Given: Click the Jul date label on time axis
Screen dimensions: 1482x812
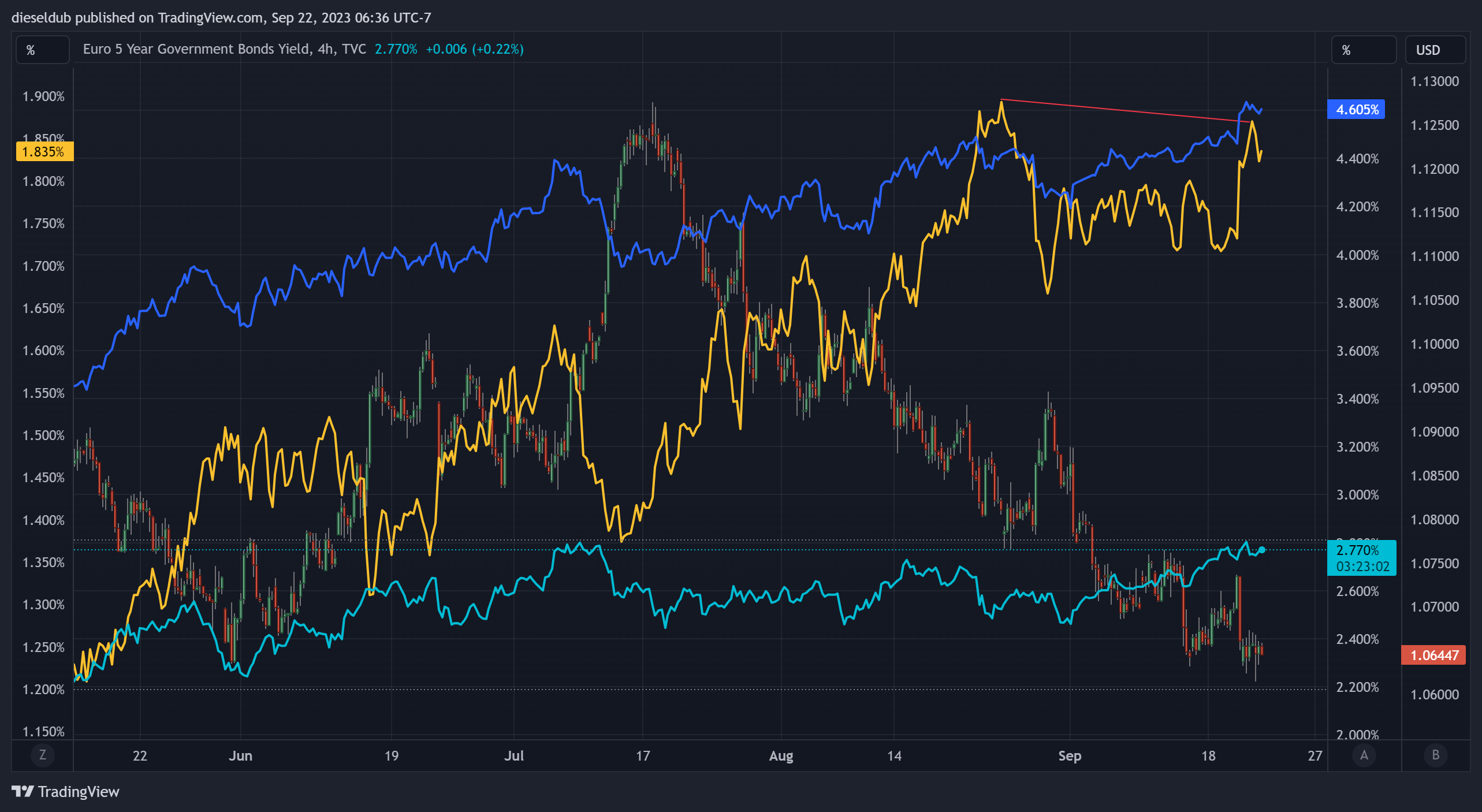Looking at the screenshot, I should click(x=514, y=755).
